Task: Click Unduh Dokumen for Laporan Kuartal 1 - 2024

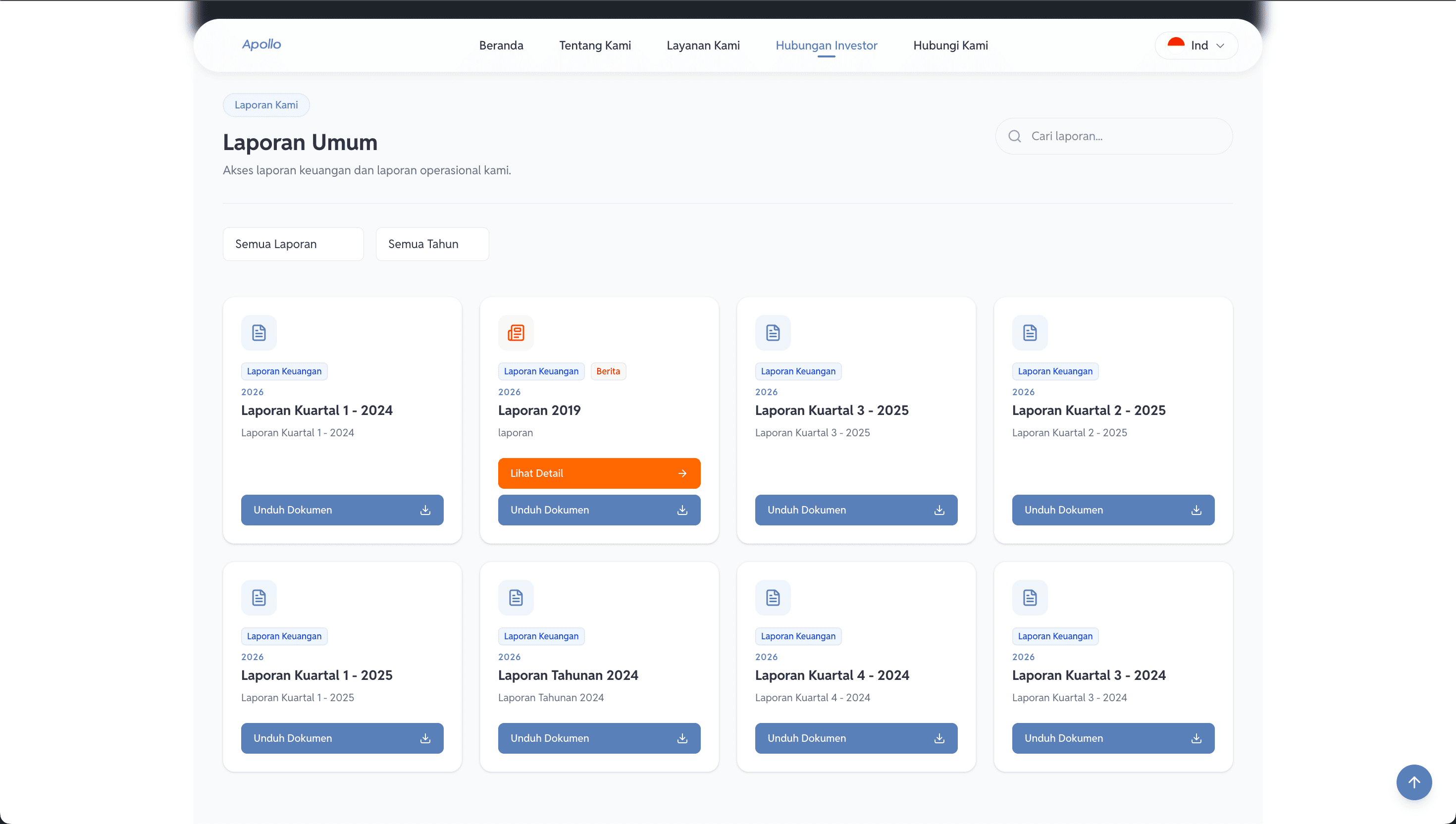Action: pos(342,510)
